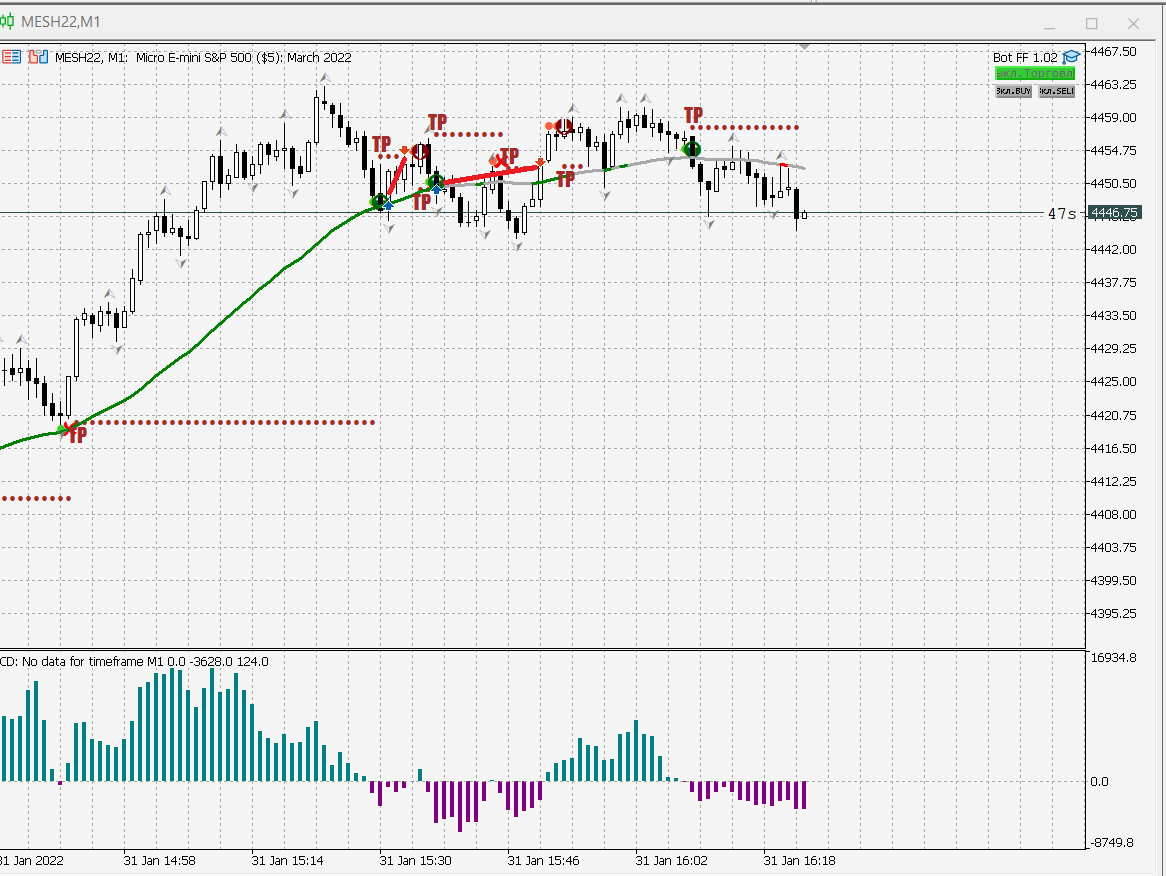Click the 4433.50 price scale label

point(1113,315)
